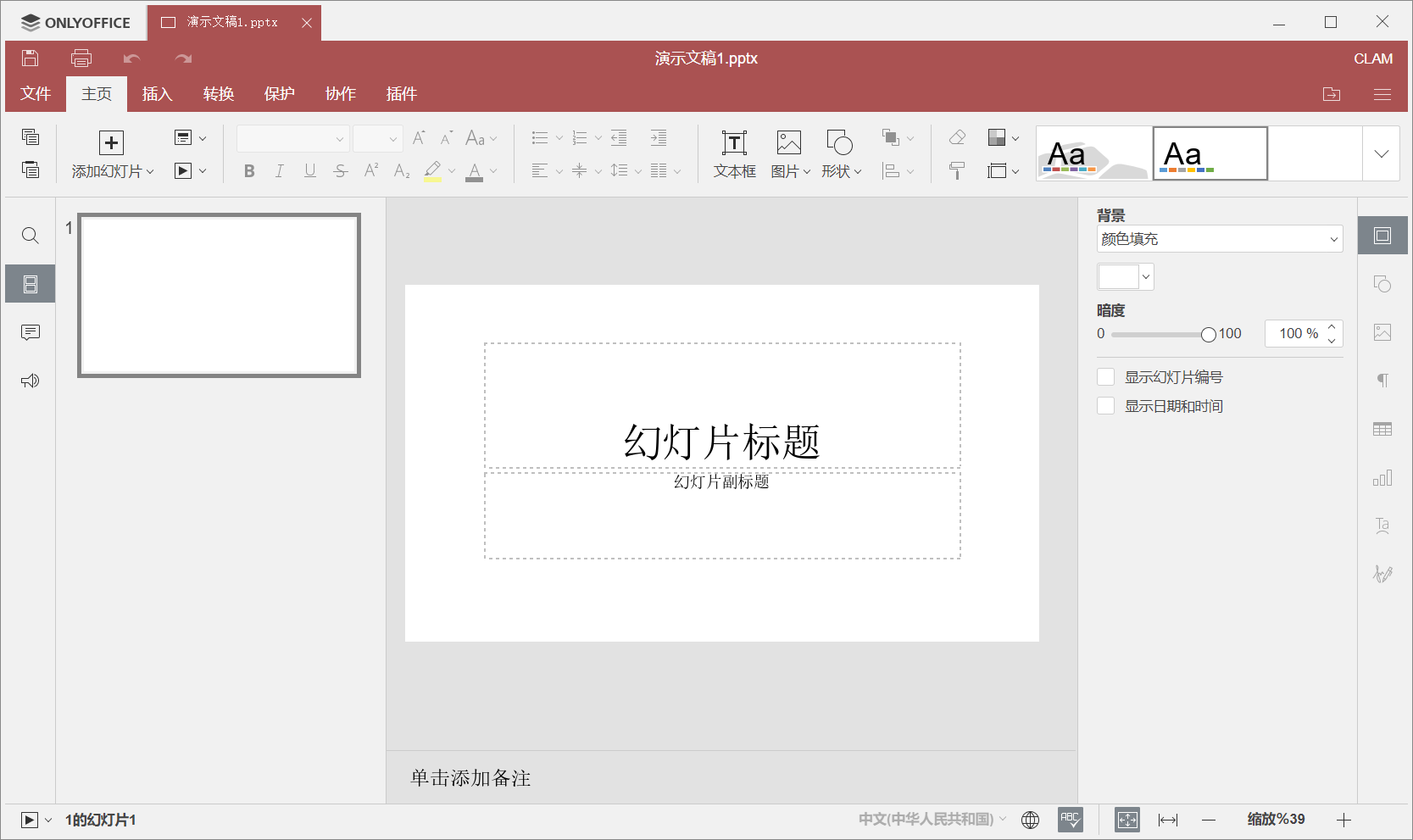Viewport: 1413px width, 840px height.
Task: Open the Comments panel
Action: (x=30, y=331)
